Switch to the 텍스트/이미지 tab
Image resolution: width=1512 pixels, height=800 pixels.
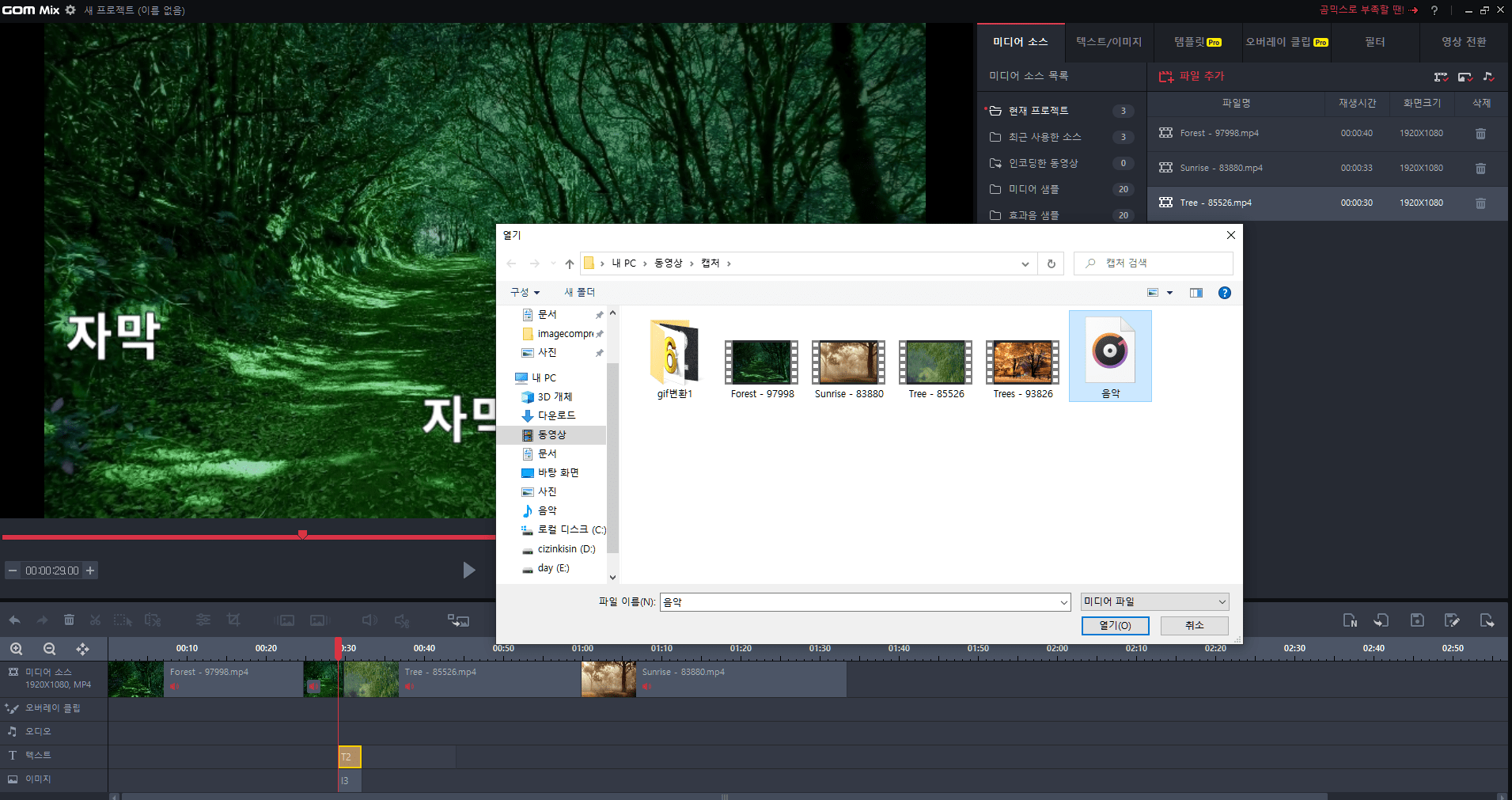[x=1108, y=42]
